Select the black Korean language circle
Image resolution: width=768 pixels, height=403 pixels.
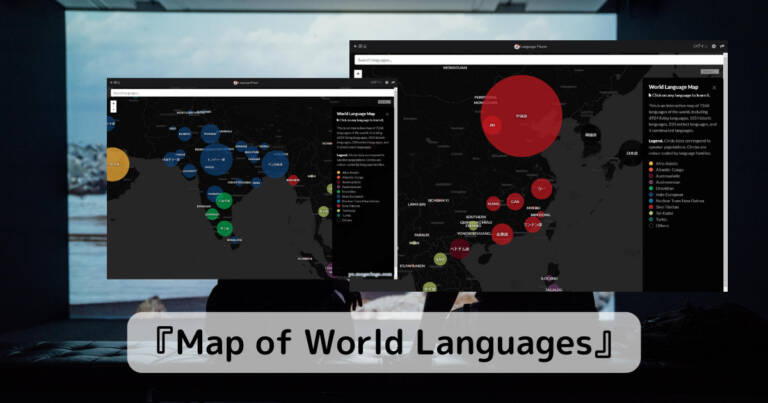pos(591,135)
